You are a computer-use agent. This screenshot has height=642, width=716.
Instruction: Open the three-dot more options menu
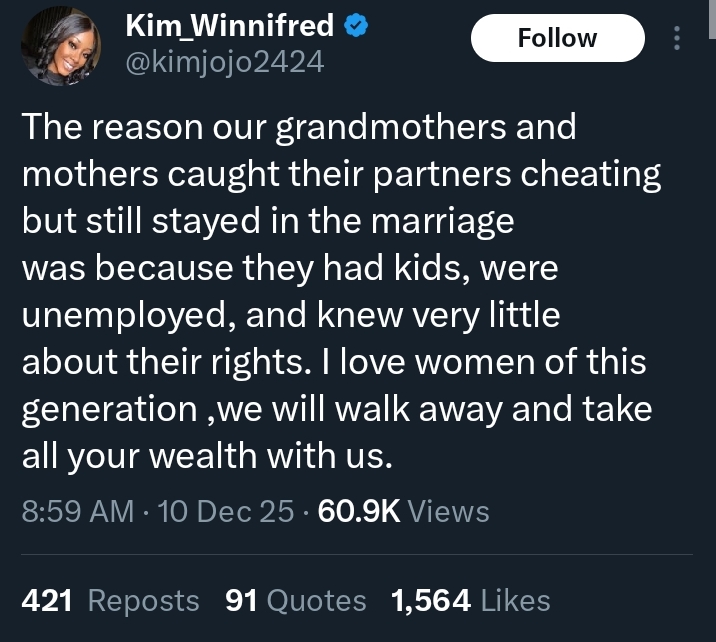[677, 39]
